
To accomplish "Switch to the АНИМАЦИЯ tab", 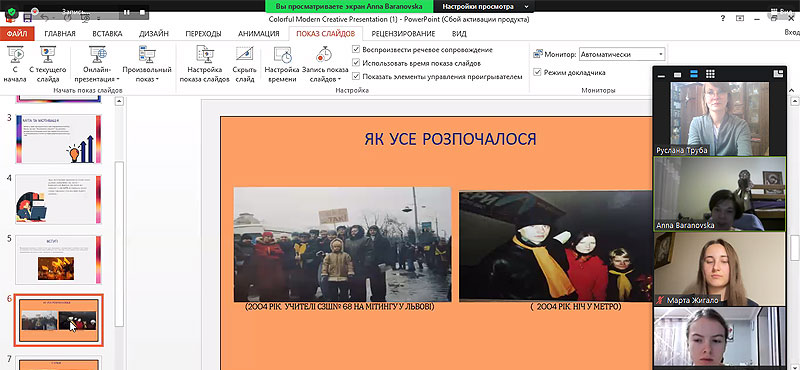I will point(259,34).
